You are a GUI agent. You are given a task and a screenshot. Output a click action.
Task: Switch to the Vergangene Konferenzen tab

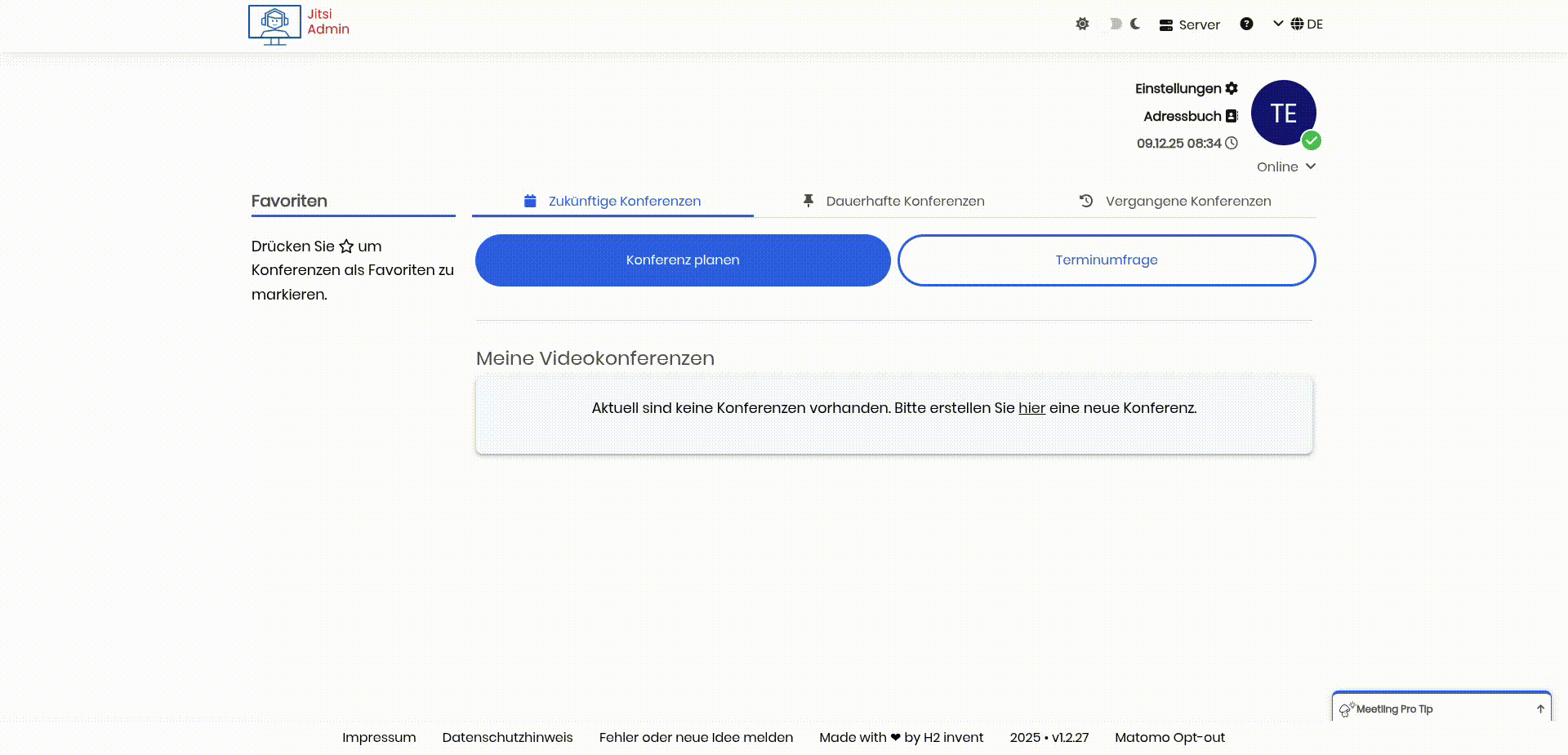(x=1188, y=201)
